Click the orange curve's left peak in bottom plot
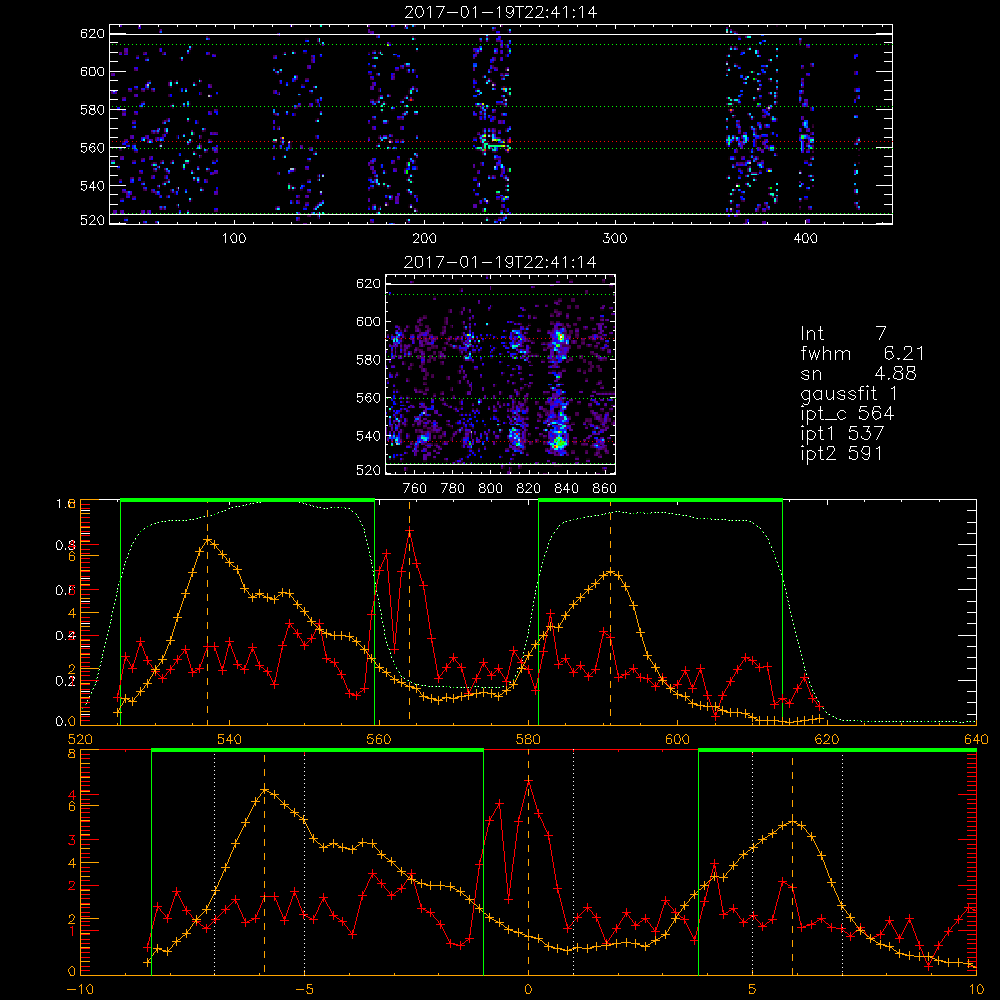 tap(265, 790)
